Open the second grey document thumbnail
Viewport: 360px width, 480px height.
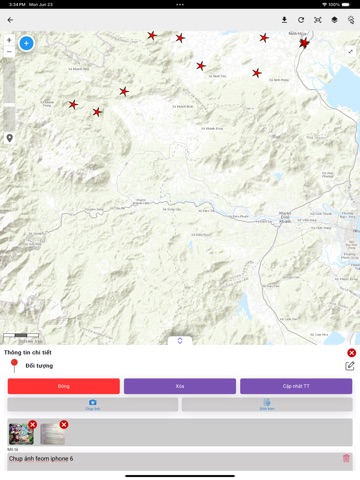[x=52, y=434]
